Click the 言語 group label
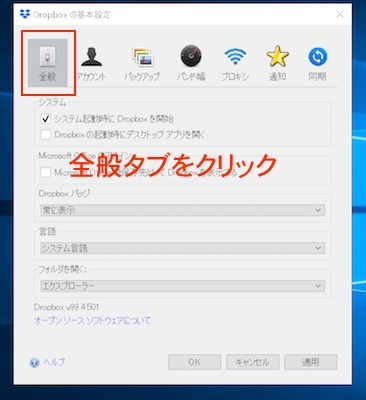The height and width of the screenshot is (400, 366). coord(47,231)
